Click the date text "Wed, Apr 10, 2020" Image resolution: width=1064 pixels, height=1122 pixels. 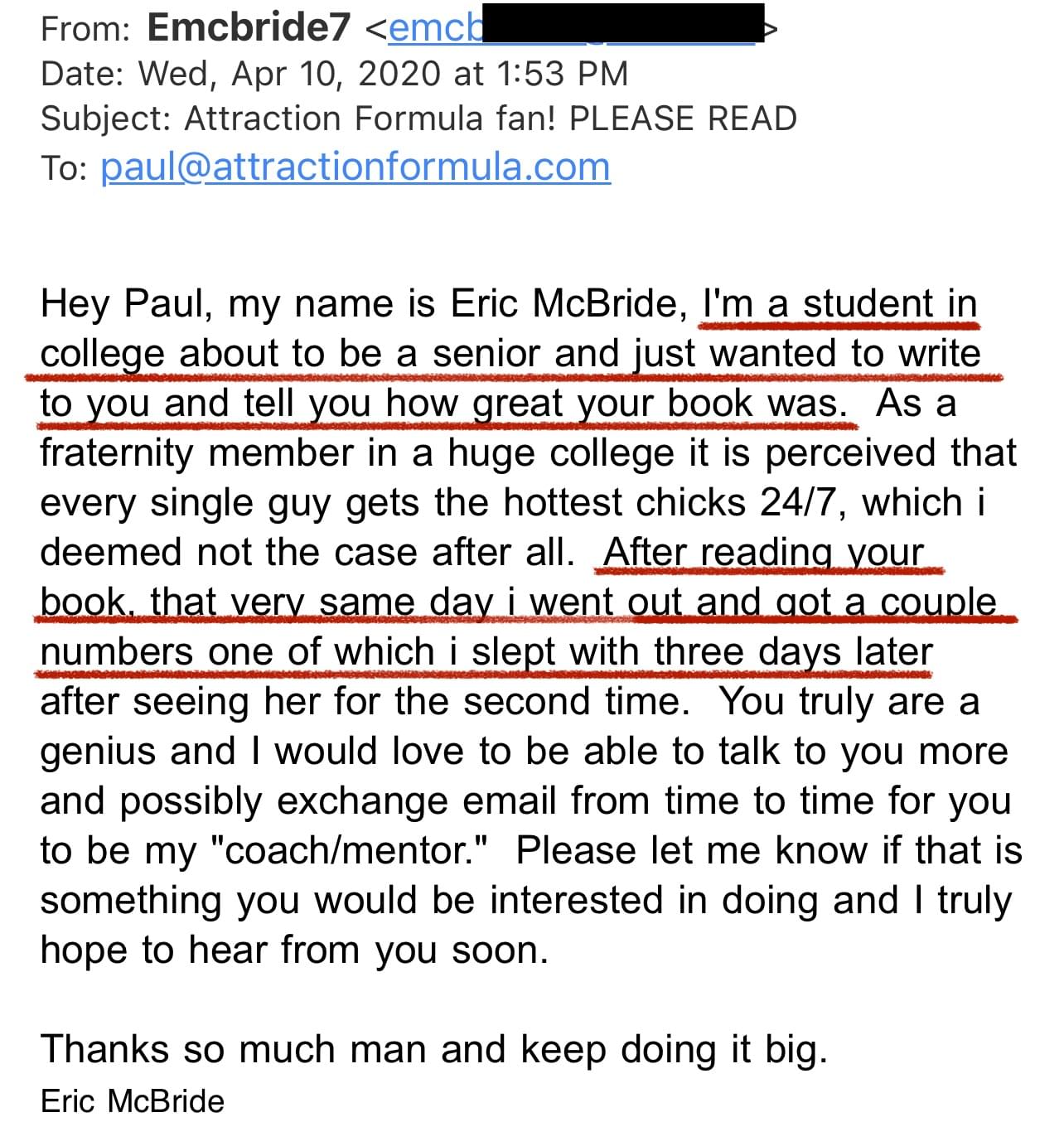click(290, 74)
